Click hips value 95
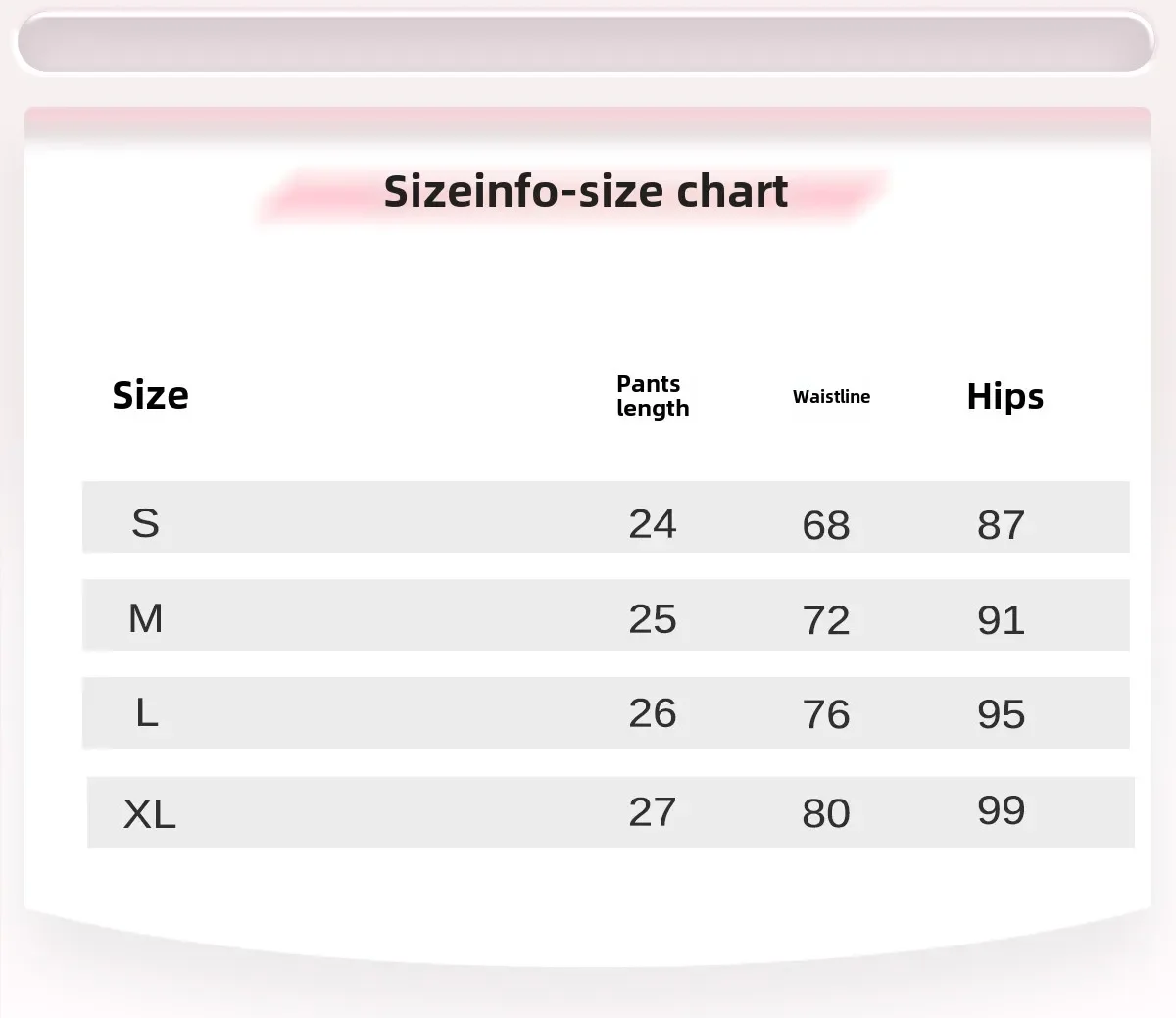Image resolution: width=1176 pixels, height=1018 pixels. 1001,713
